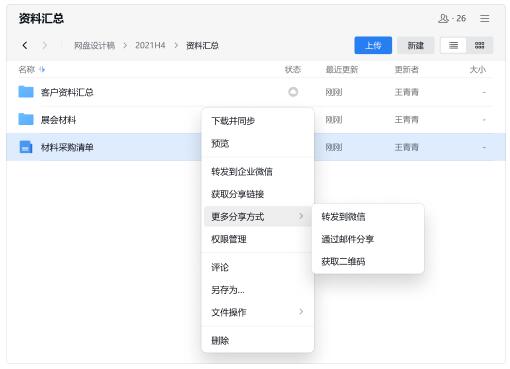Viewport: 510px width, 369px height.
Task: Select 转发到企业微信 menu item
Action: pos(258,172)
